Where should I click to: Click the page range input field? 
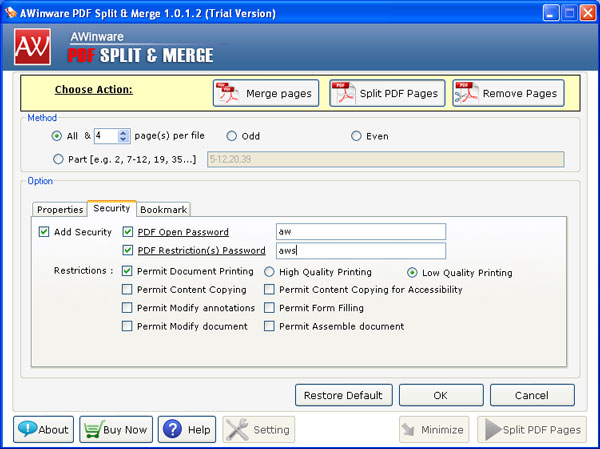click(x=386, y=159)
